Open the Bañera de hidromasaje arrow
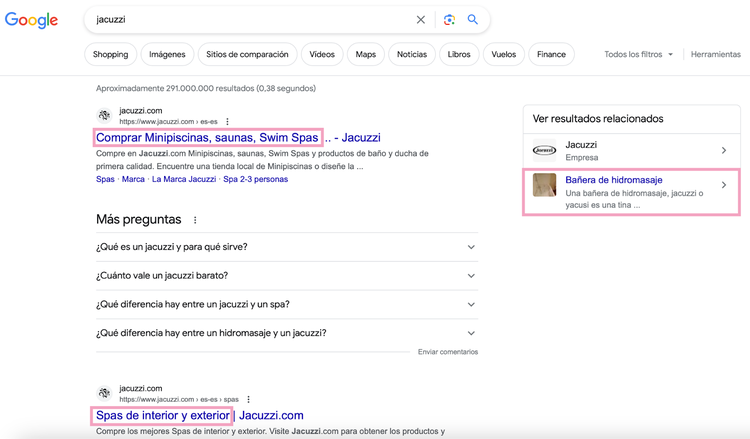750x439 pixels. coord(724,185)
